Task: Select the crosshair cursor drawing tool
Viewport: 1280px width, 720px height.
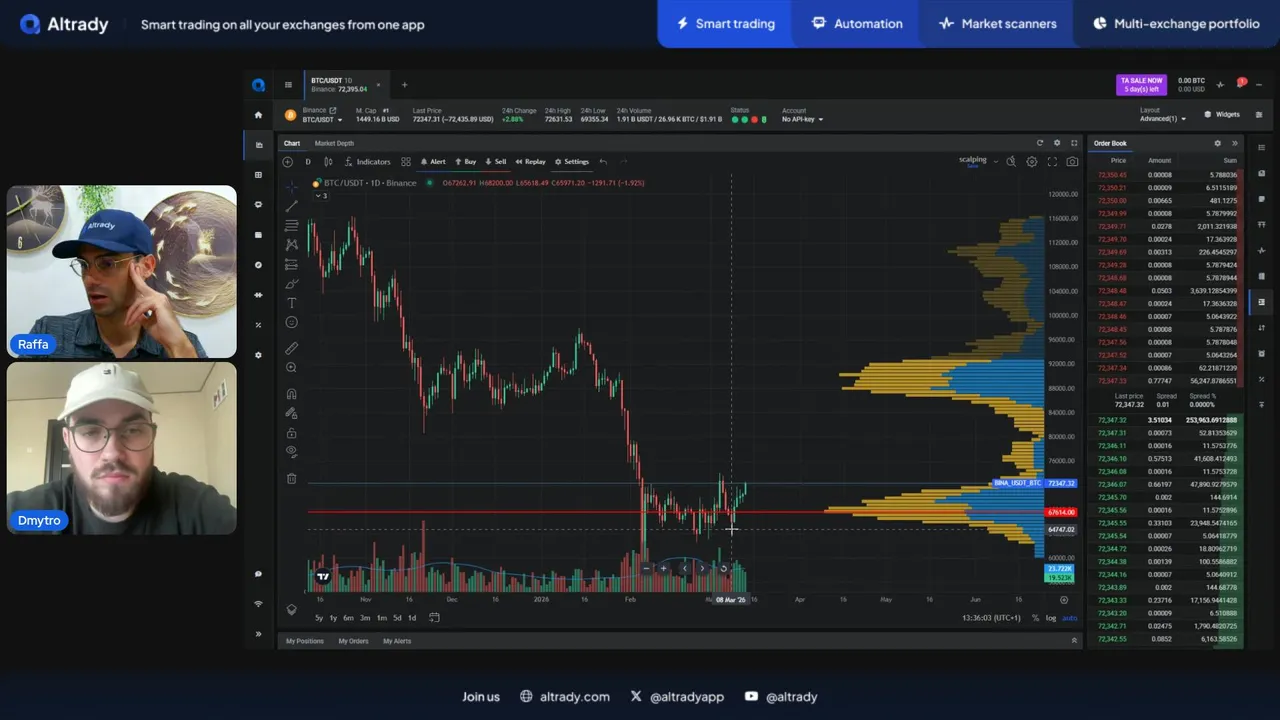Action: click(x=291, y=187)
